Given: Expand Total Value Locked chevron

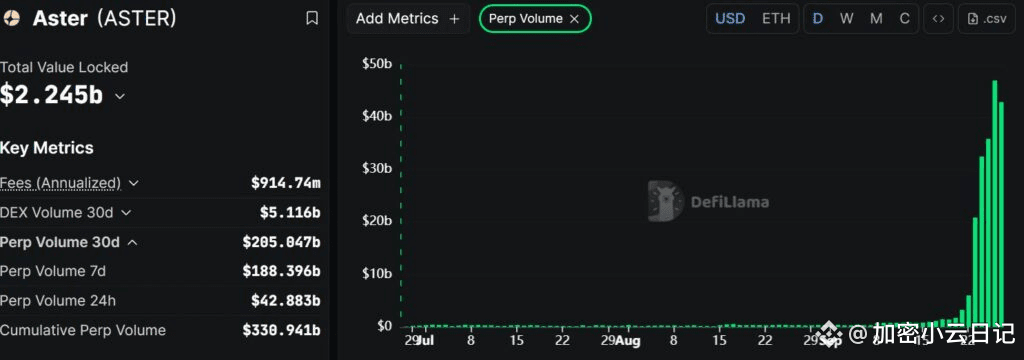Looking at the screenshot, I should click(120, 96).
